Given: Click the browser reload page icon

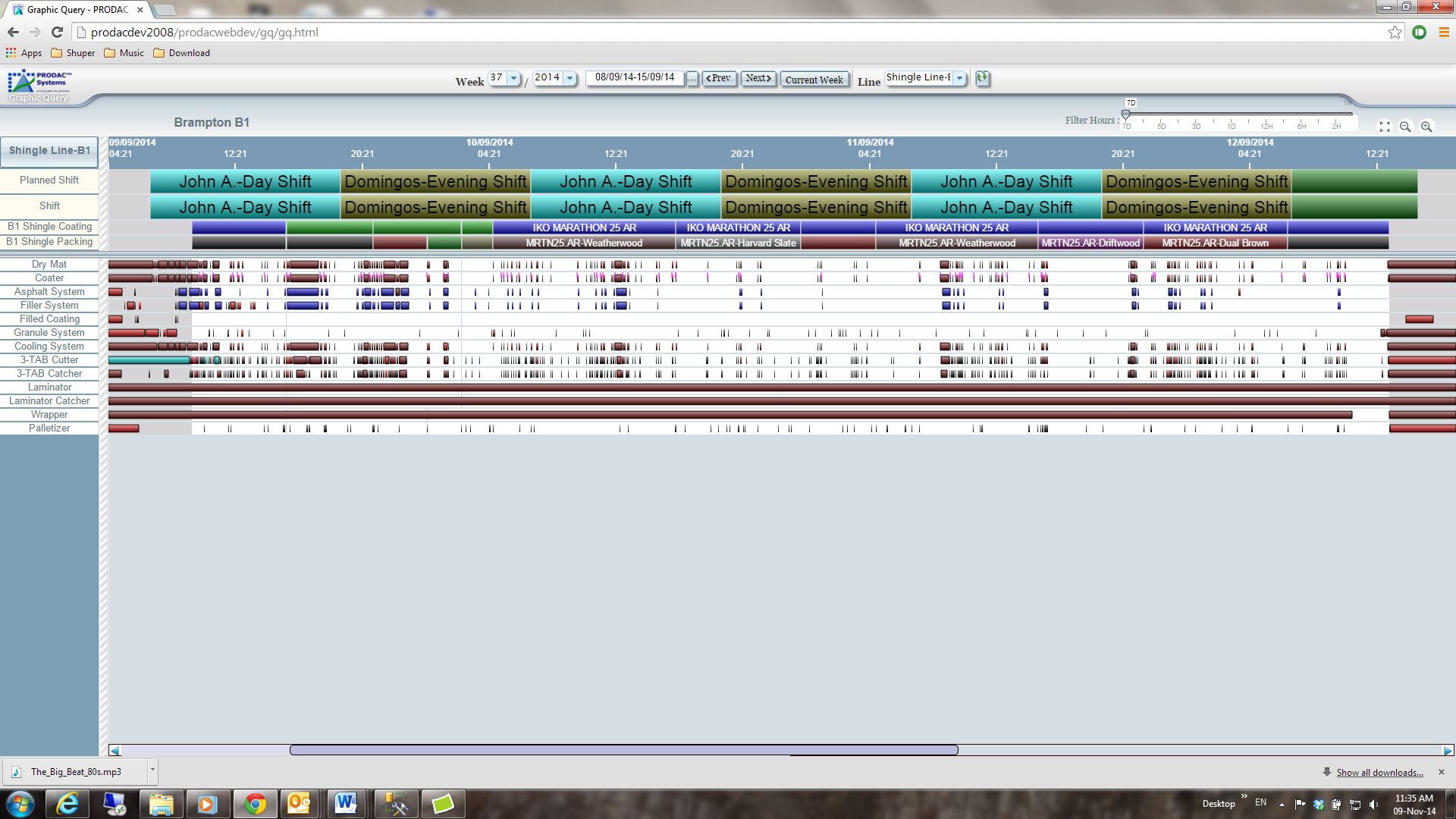Looking at the screenshot, I should coord(57,32).
